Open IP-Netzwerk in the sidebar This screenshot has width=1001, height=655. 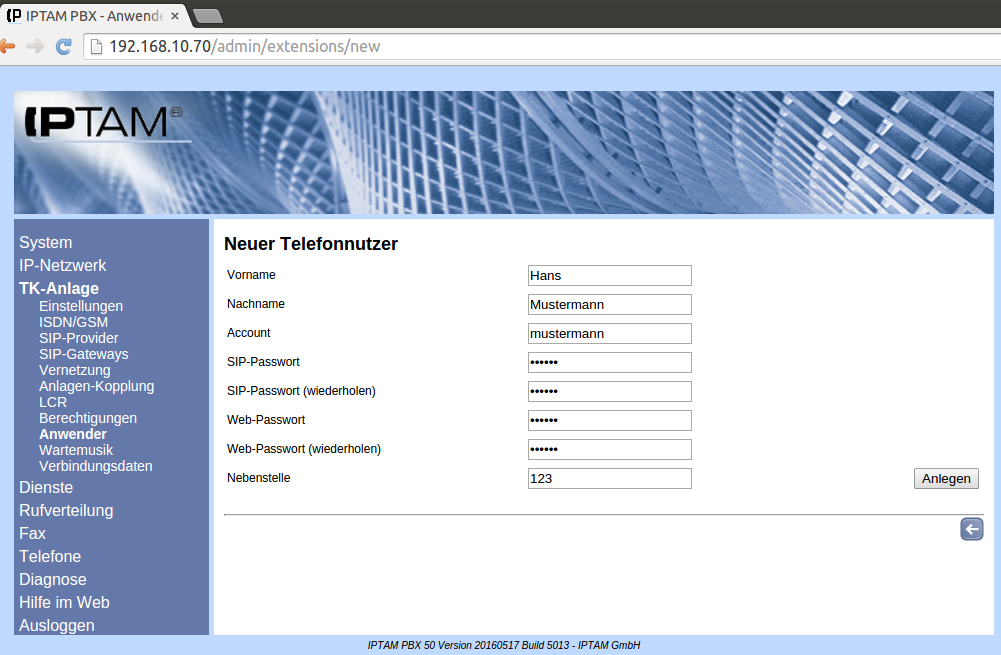(x=62, y=265)
